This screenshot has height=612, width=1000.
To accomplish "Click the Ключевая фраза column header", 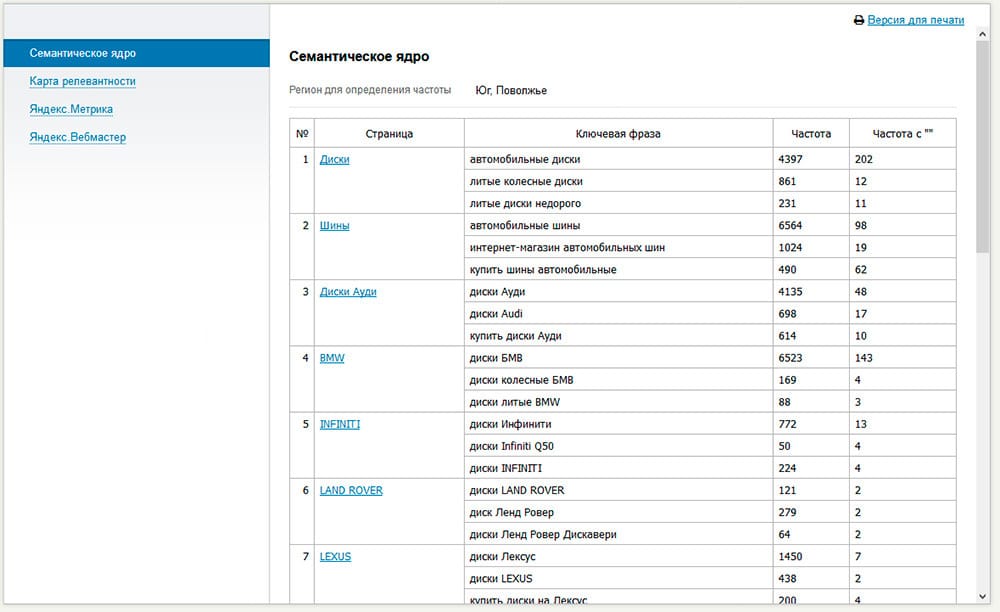I will pyautogui.click(x=618, y=133).
